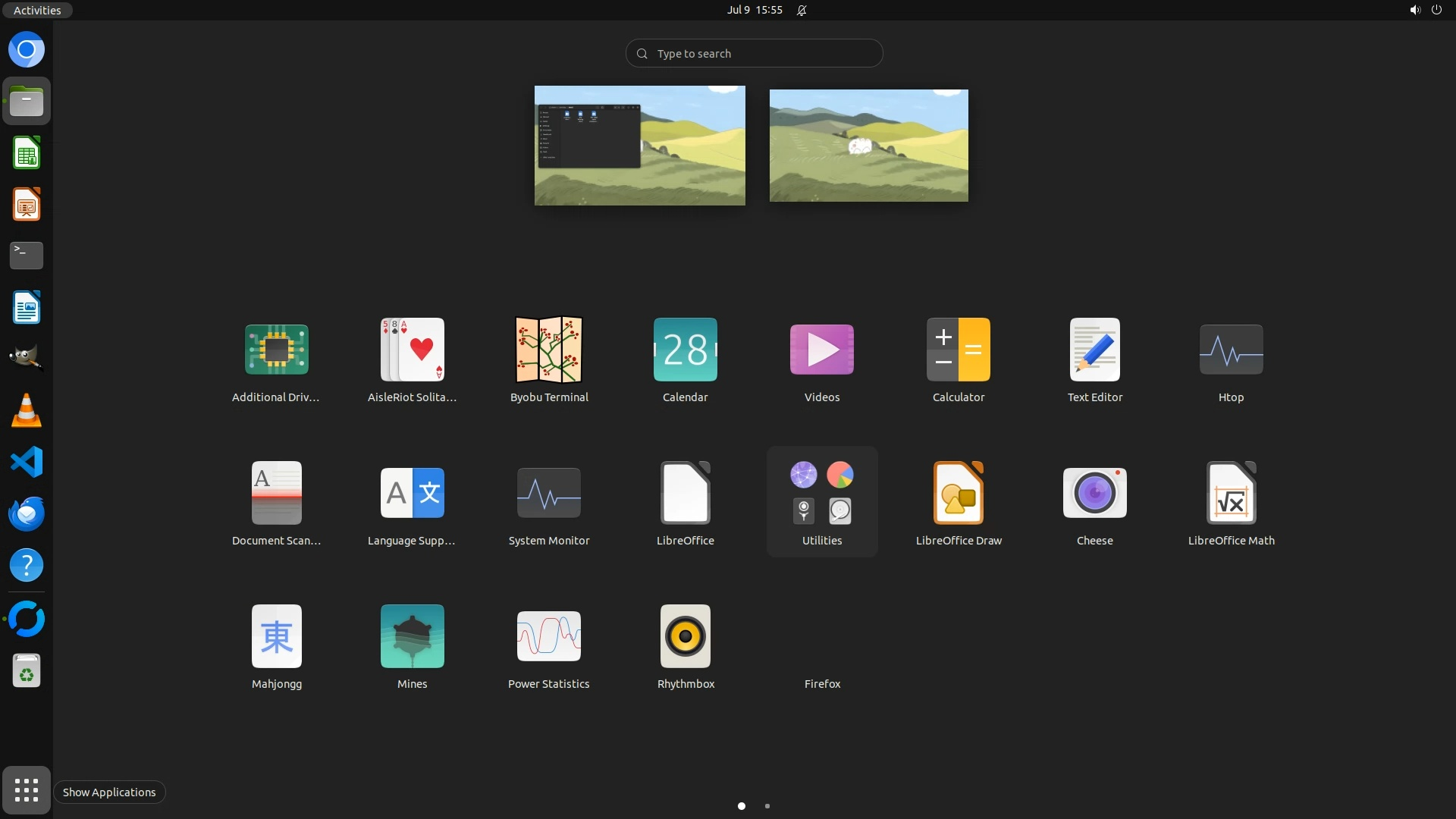Toggle the Show Applications grid button
This screenshot has width=1456, height=819.
[27, 790]
